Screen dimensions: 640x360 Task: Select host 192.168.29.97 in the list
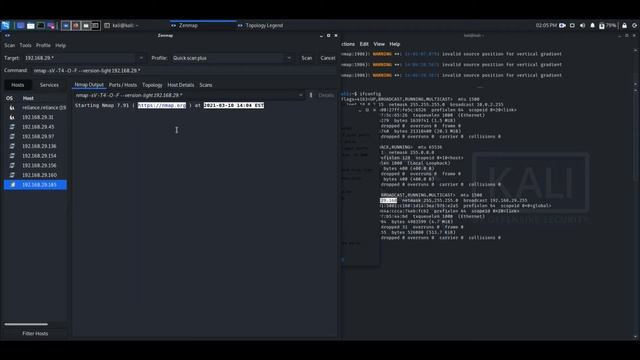(x=36, y=136)
